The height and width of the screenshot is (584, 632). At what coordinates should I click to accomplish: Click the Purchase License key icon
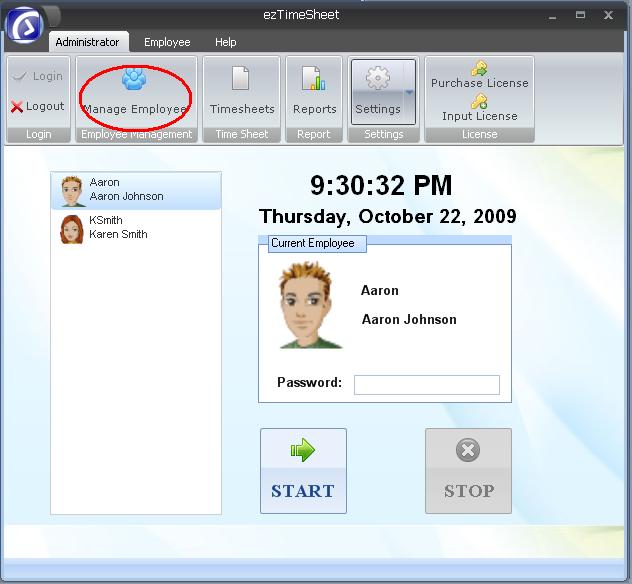click(x=479, y=69)
